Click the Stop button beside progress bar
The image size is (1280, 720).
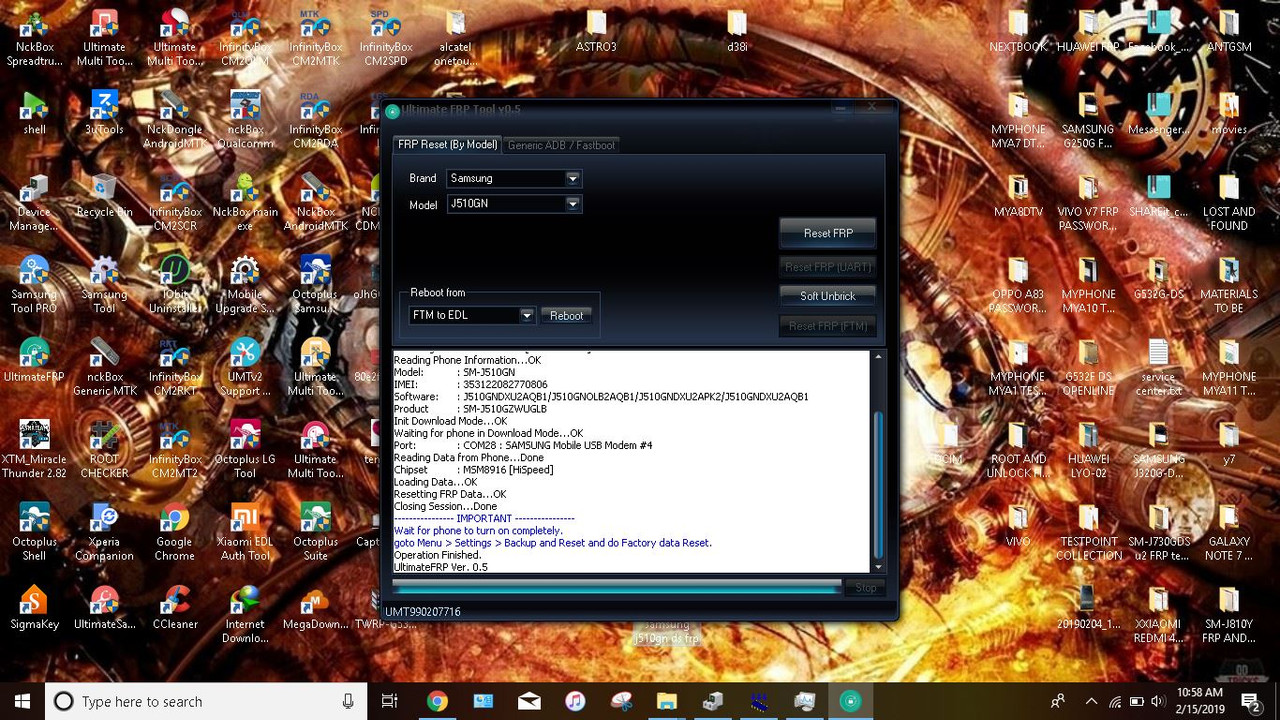click(866, 588)
